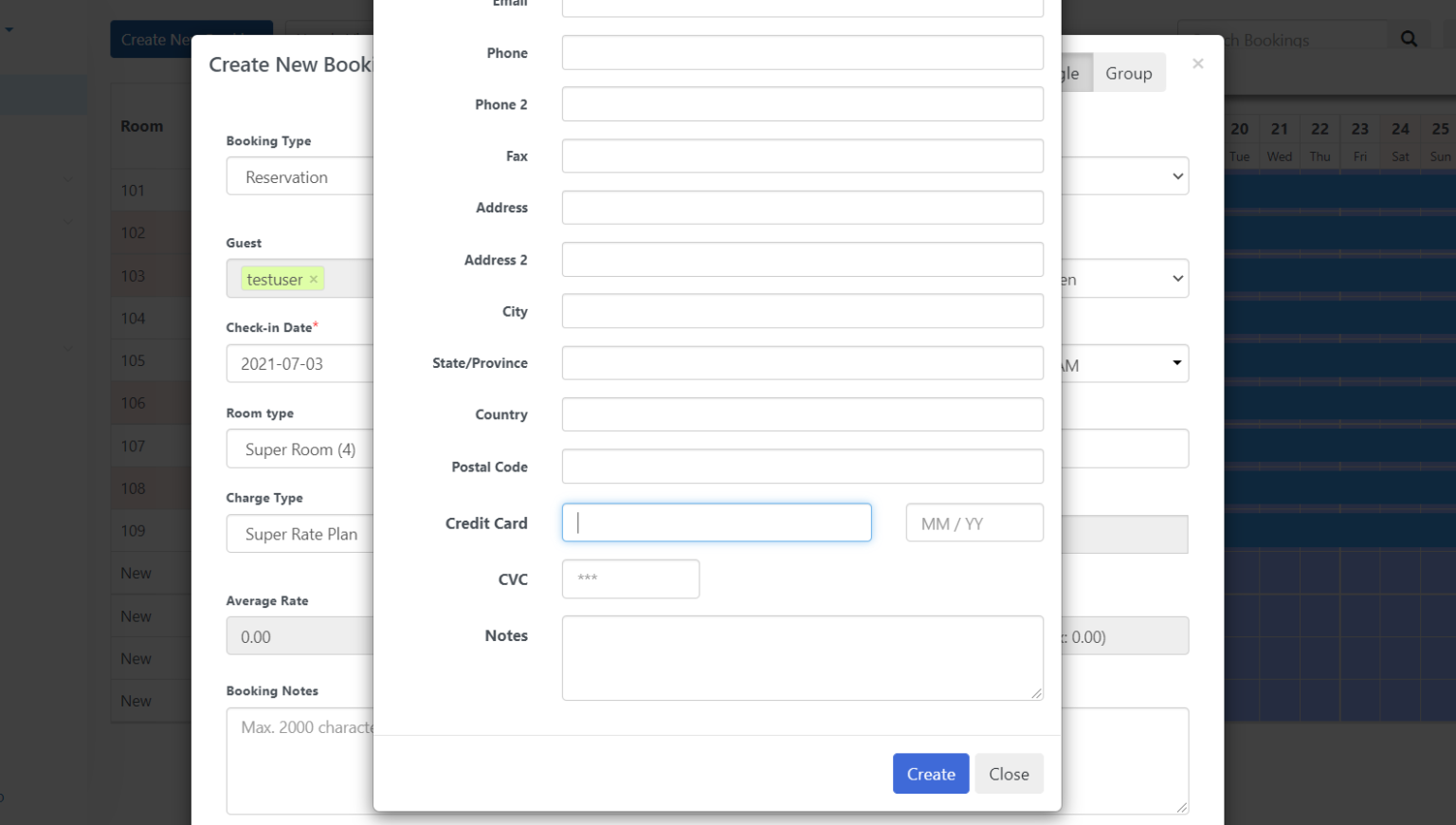Switch to the Group booking tab
This screenshot has height=825, width=1456.
coord(1128,73)
